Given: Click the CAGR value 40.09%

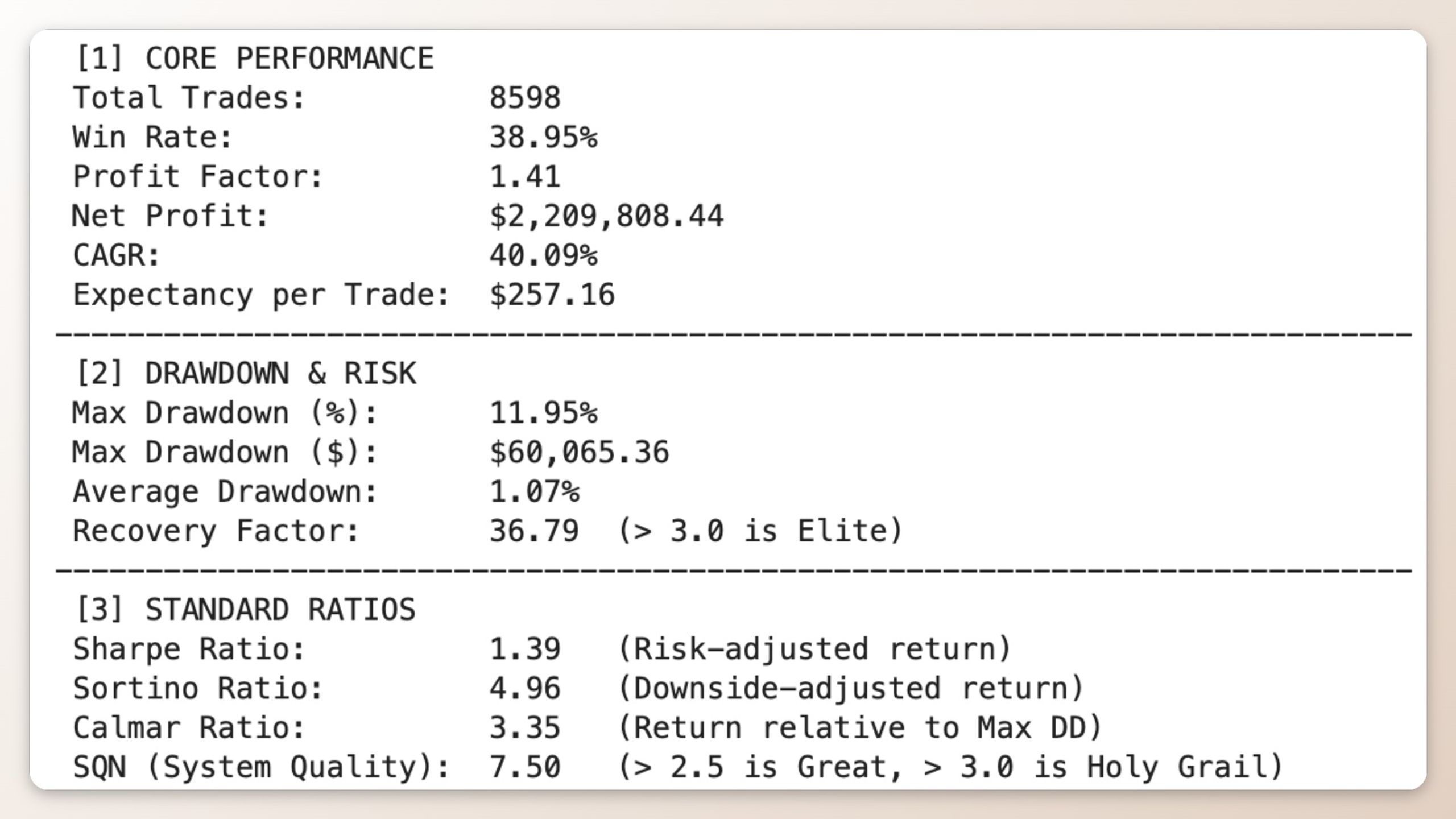Looking at the screenshot, I should (x=543, y=255).
